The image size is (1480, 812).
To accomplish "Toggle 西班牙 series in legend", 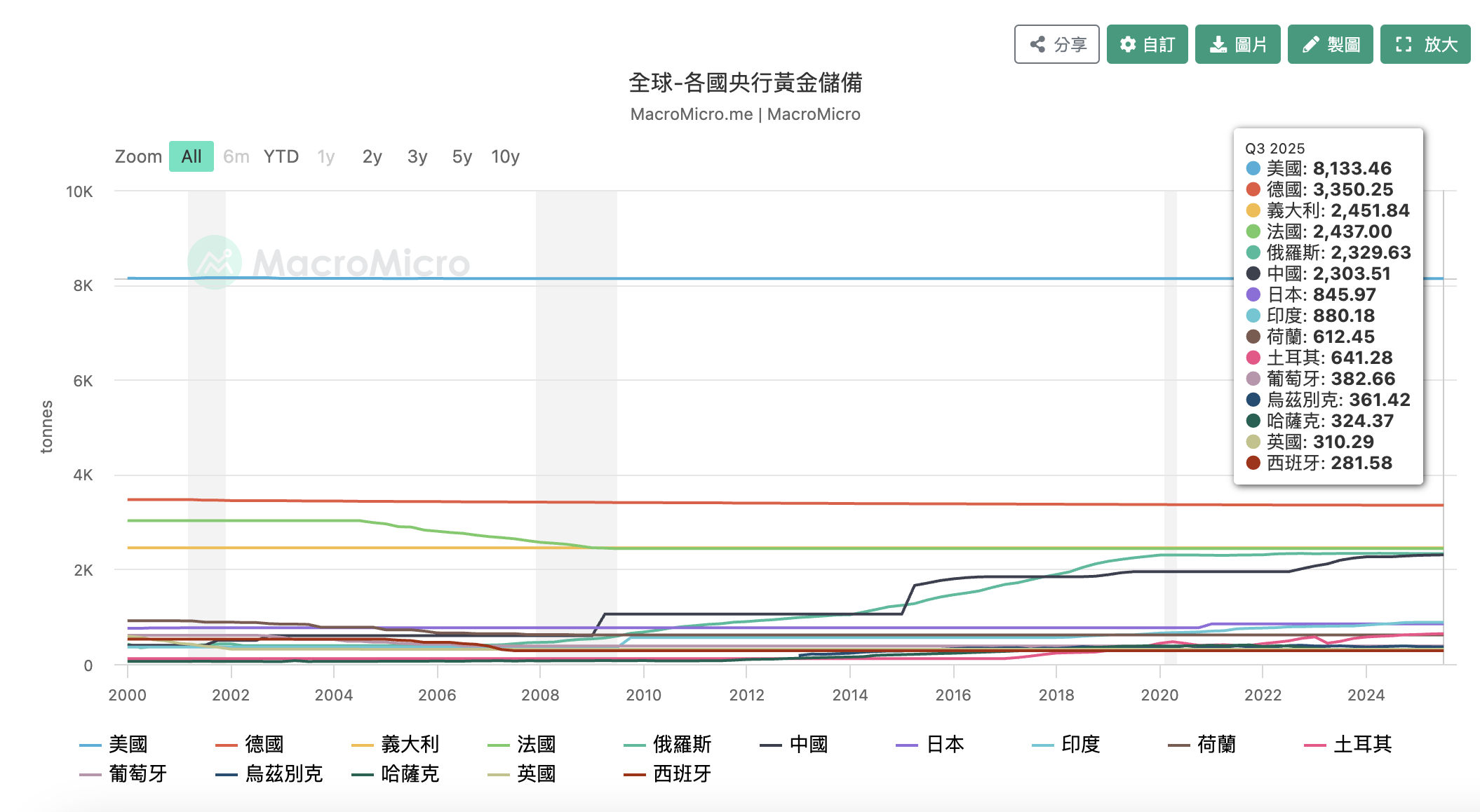I will pos(668,773).
